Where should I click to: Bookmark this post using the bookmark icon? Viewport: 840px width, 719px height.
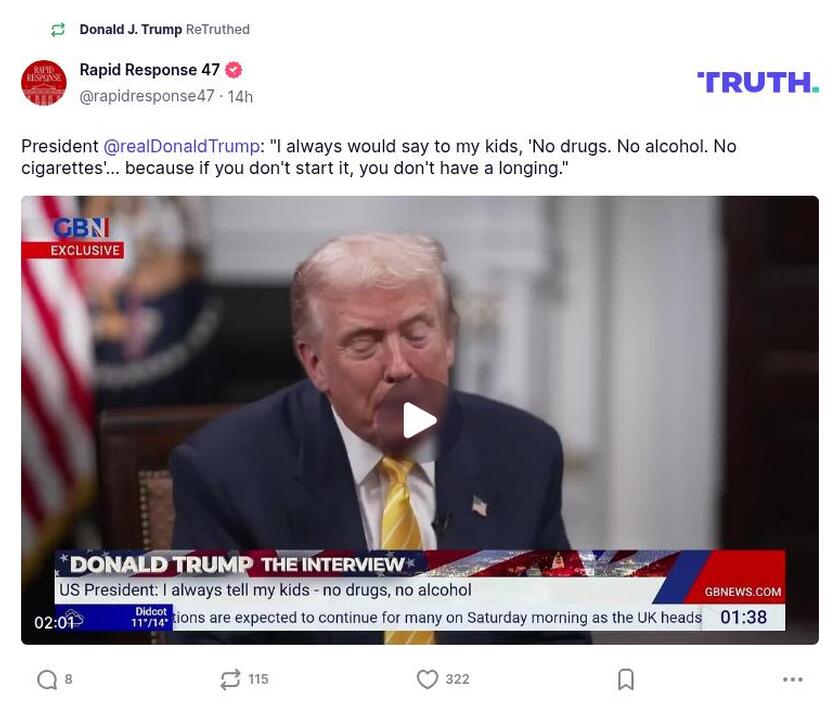click(x=626, y=678)
